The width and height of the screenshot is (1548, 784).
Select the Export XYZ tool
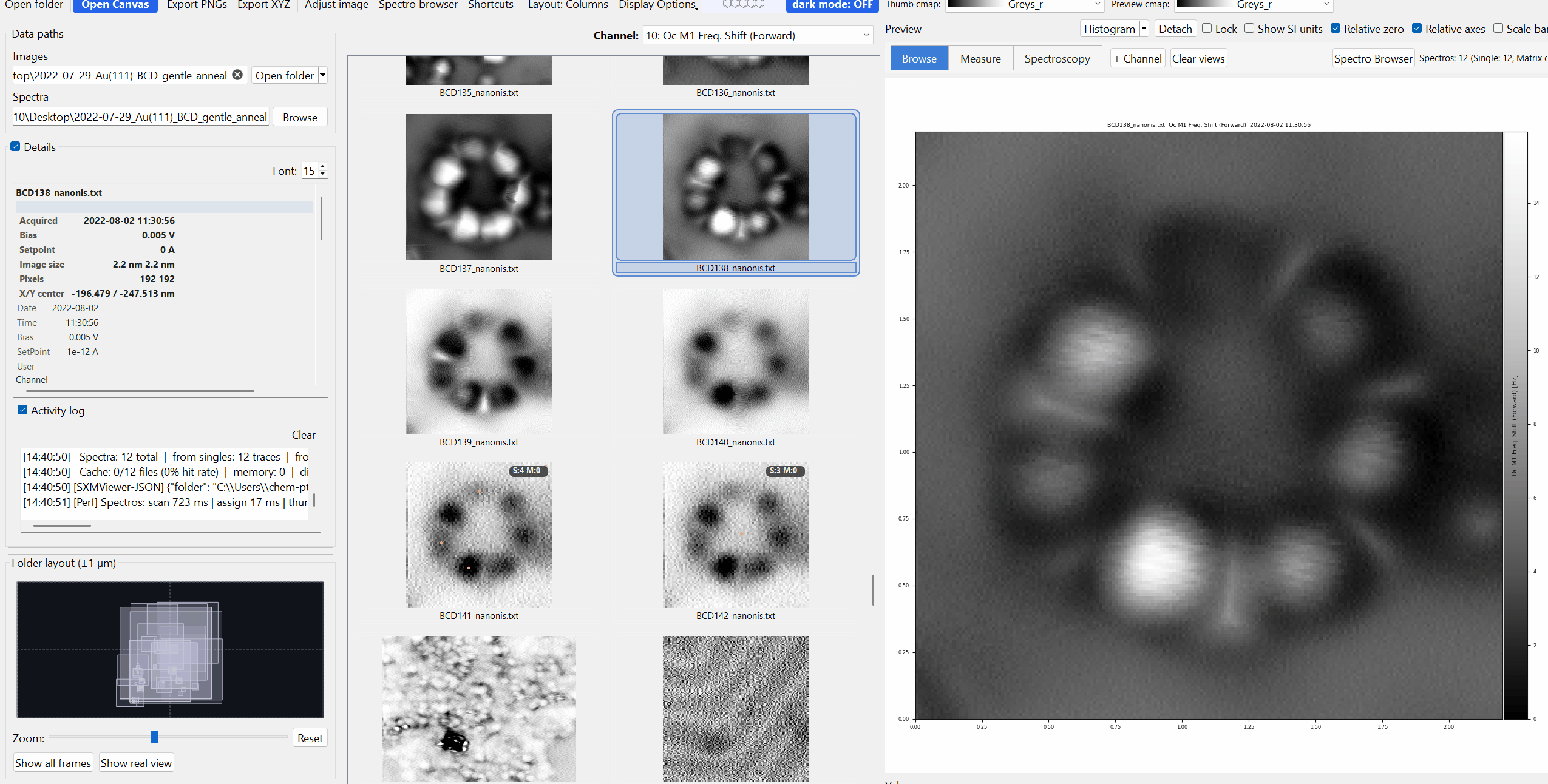click(263, 5)
